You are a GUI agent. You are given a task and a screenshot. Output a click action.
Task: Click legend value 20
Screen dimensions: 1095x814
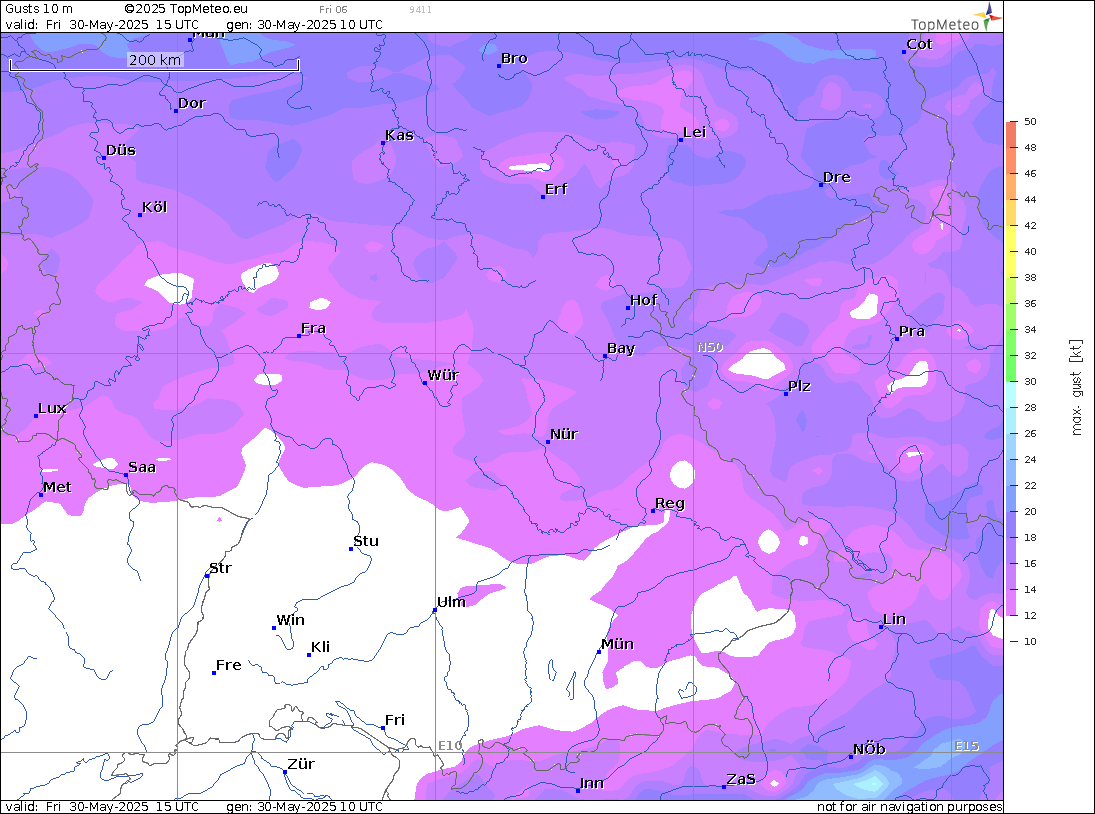click(x=1030, y=512)
